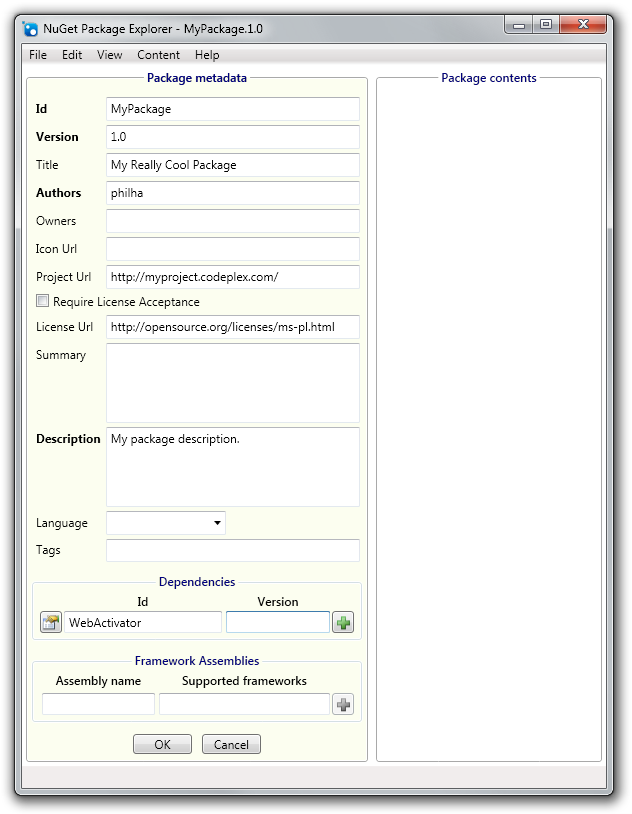Click the Supported frameworks input box
632x814 pixels.
[x=244, y=704]
